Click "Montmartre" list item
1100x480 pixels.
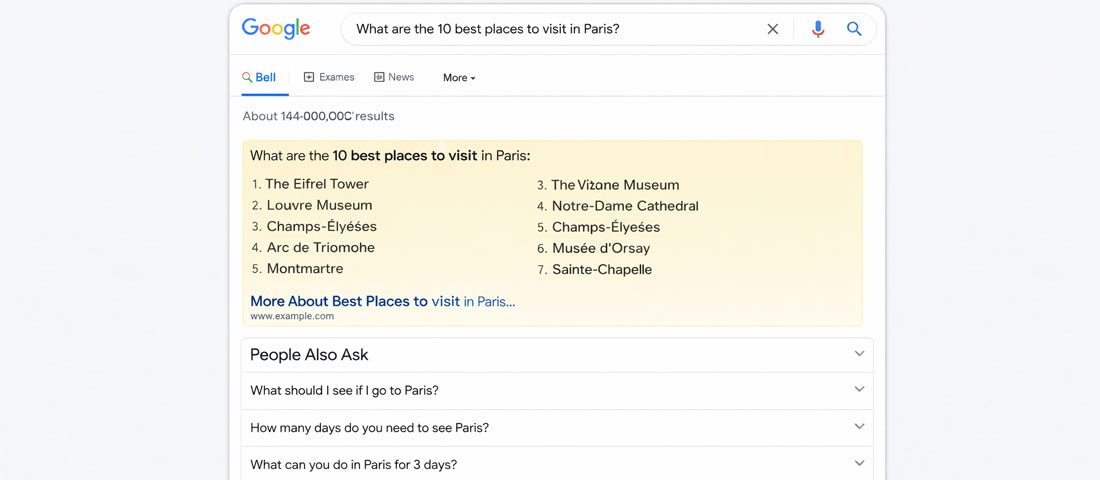pos(305,269)
